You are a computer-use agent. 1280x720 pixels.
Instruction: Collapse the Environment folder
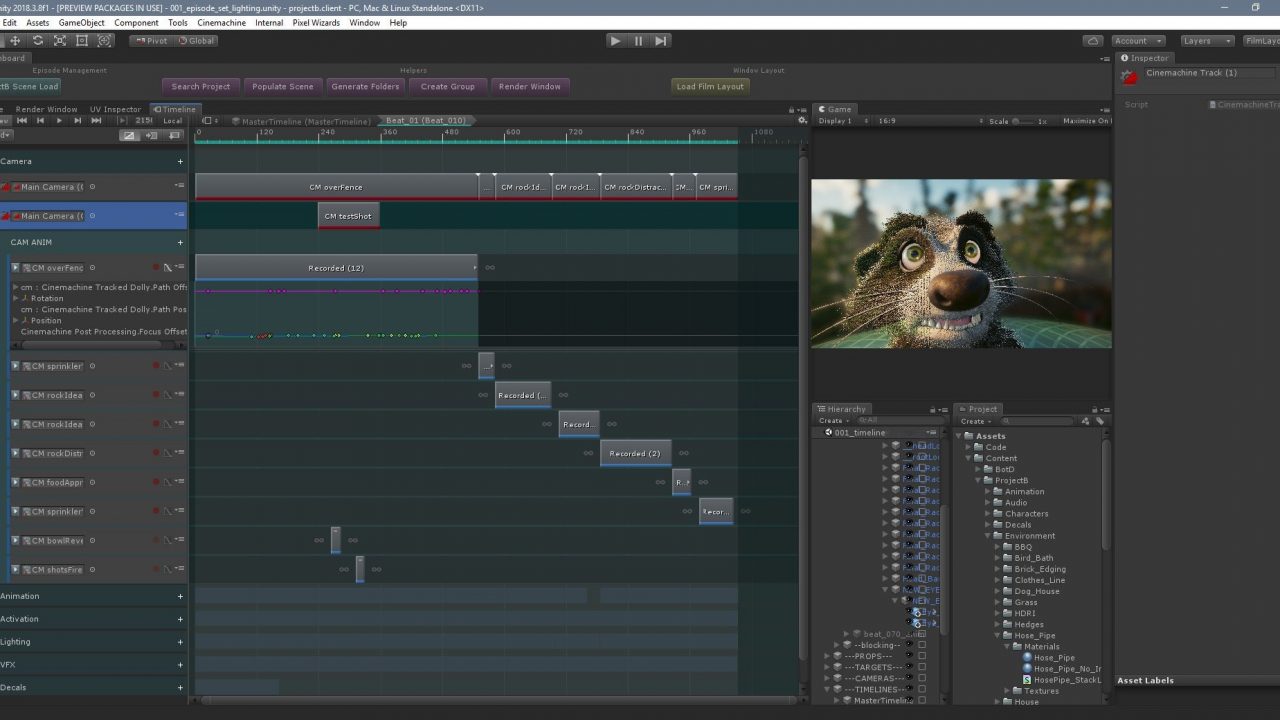[x=988, y=536]
